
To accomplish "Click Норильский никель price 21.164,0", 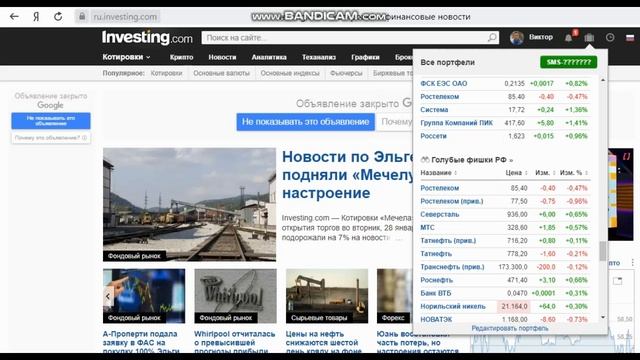I will click(x=514, y=306).
